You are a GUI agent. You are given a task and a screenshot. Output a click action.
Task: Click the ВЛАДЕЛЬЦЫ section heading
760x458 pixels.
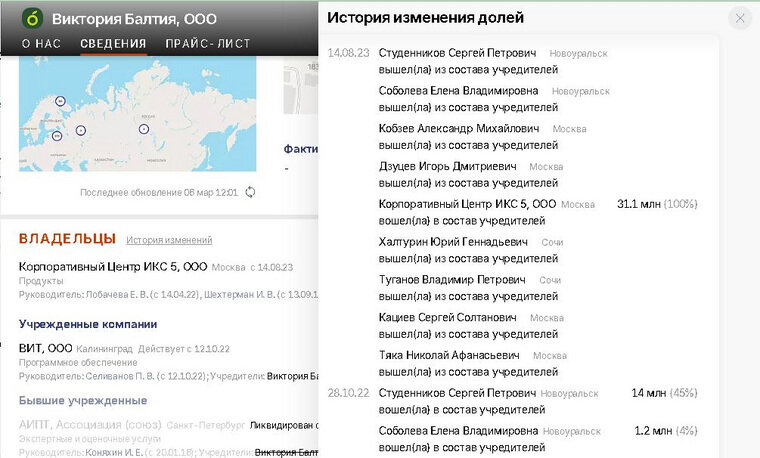(67, 239)
